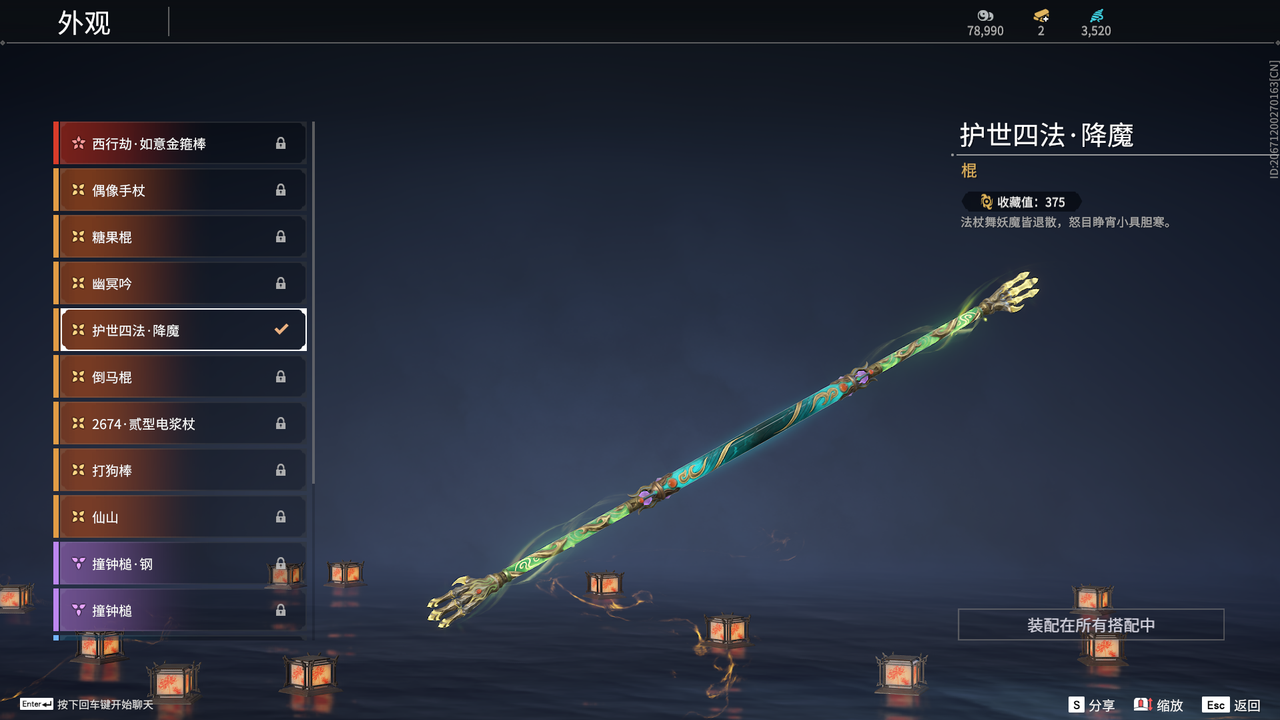Click the star rarity icon on 西行劫·如意金箍棒
This screenshot has height=720, width=1280.
pyautogui.click(x=78, y=143)
